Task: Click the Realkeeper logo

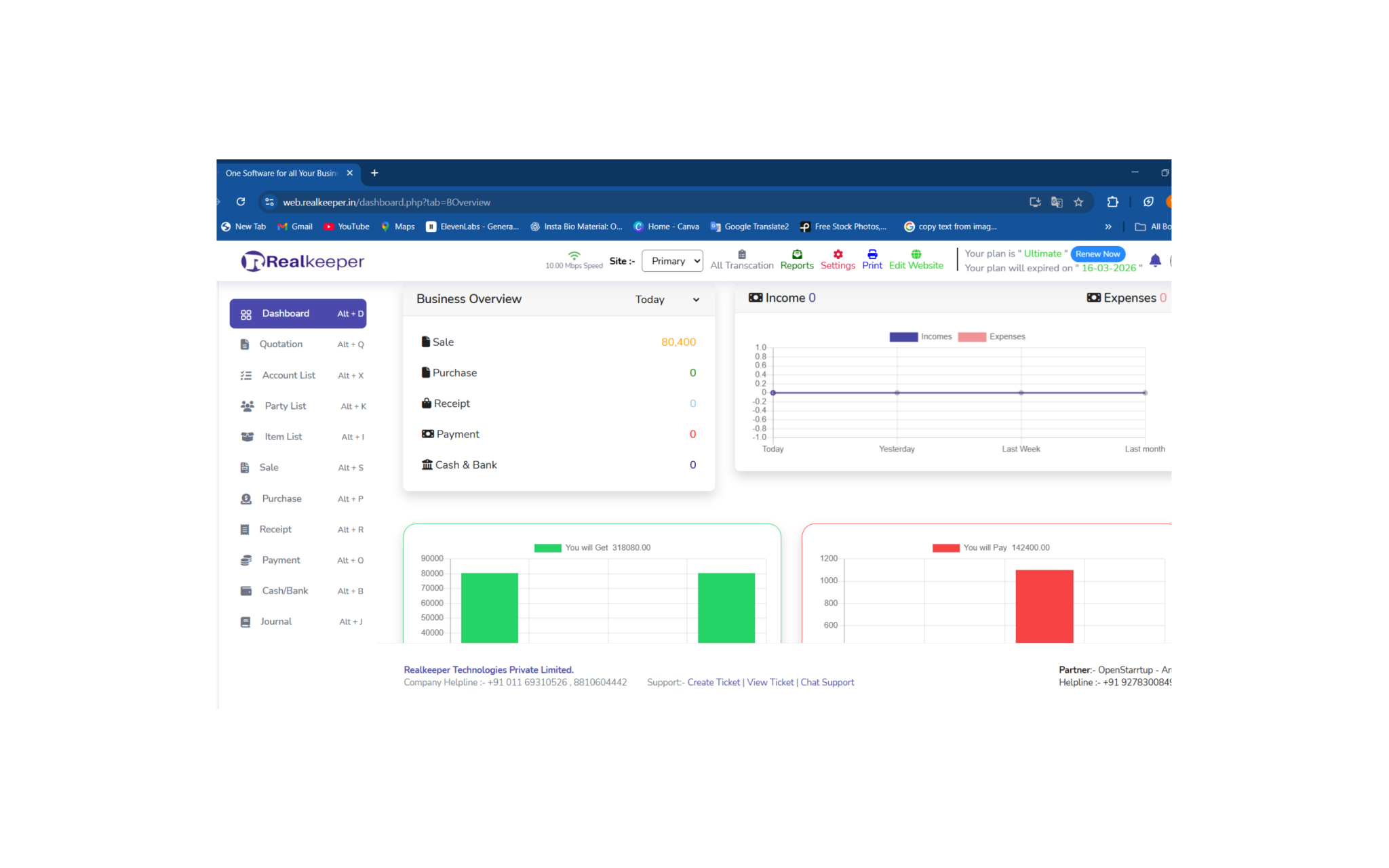Action: pyautogui.click(x=302, y=261)
